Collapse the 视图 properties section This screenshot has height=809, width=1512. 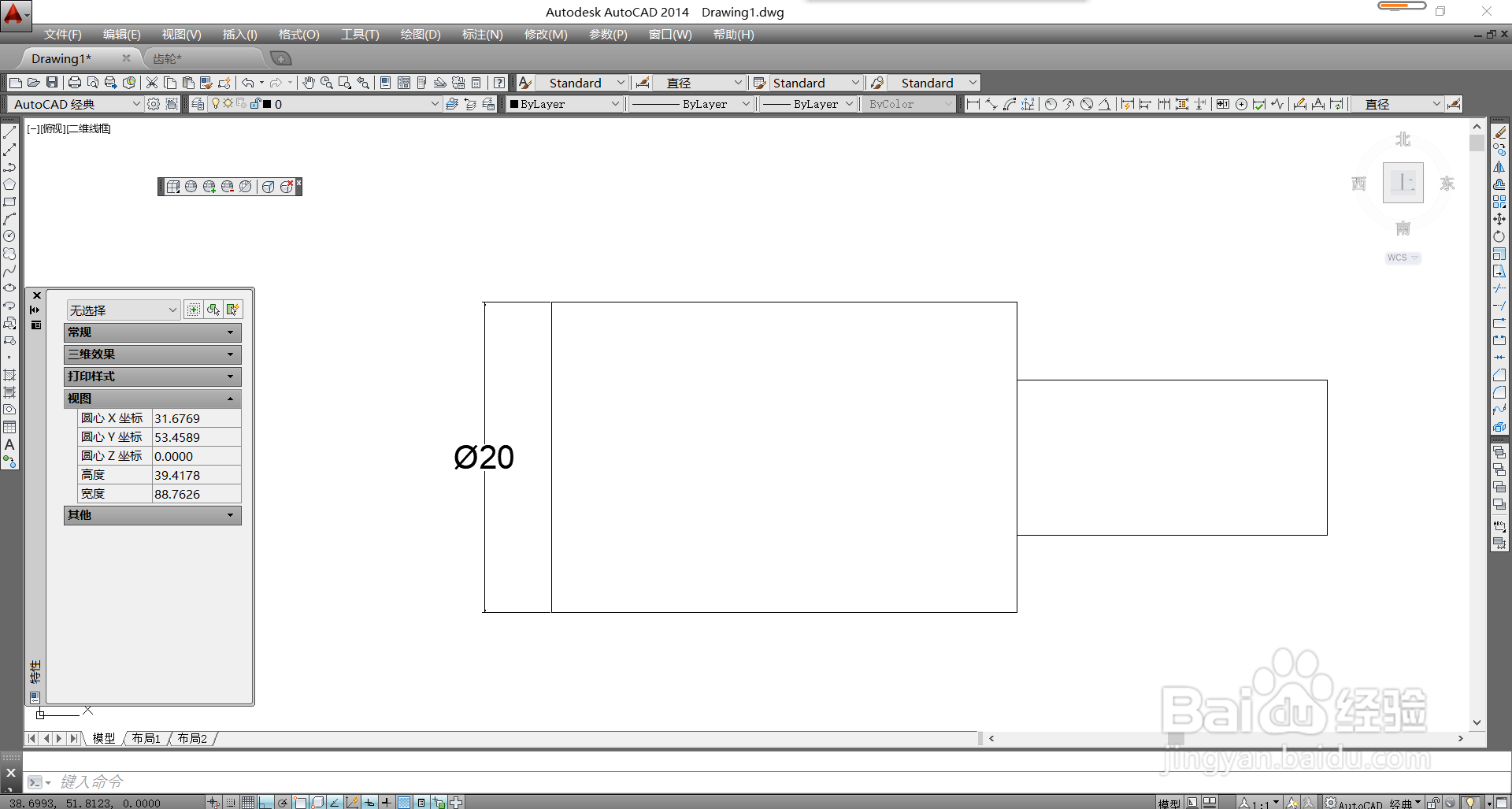tap(152, 399)
